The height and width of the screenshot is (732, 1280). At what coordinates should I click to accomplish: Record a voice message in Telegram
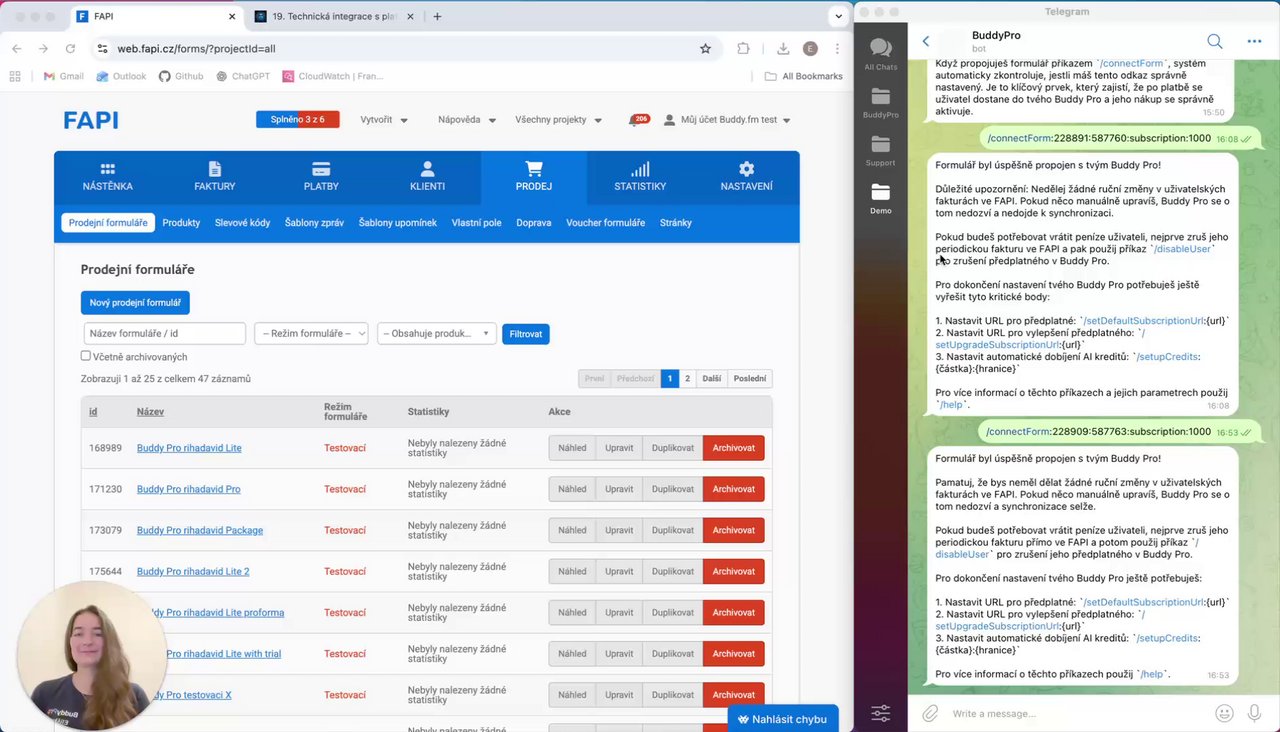coord(1254,713)
